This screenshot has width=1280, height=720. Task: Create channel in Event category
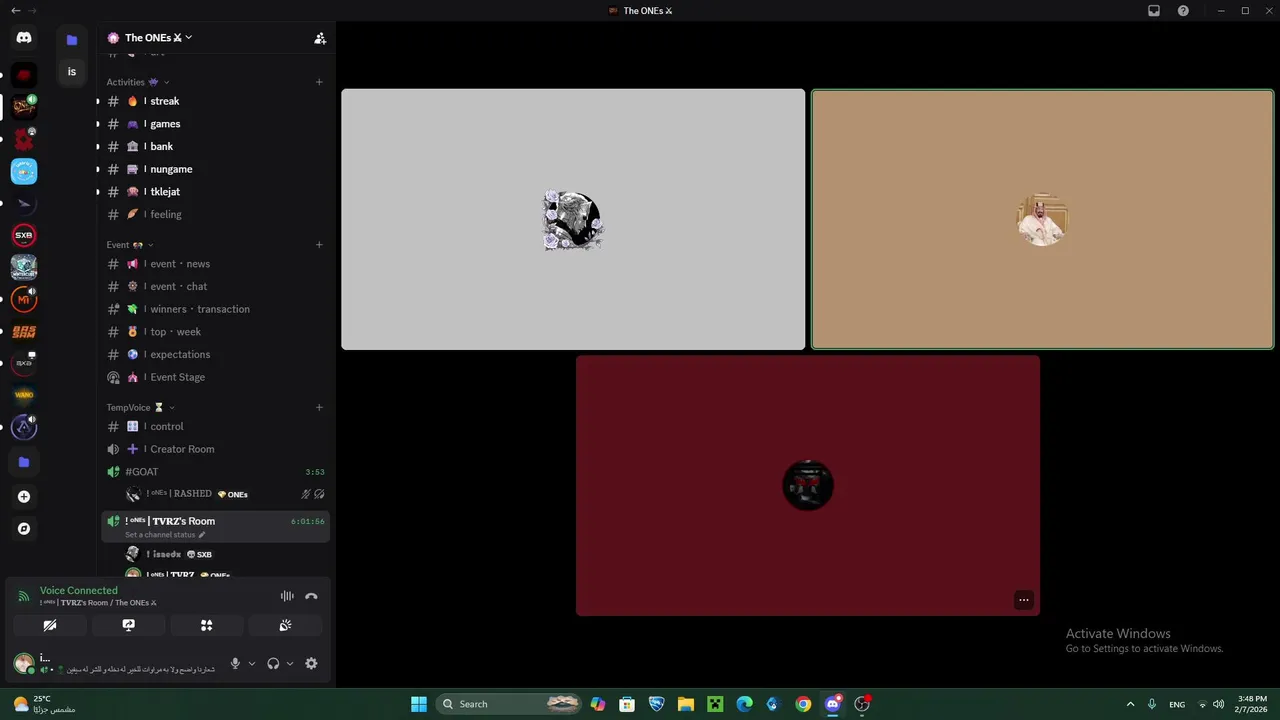coord(319,245)
